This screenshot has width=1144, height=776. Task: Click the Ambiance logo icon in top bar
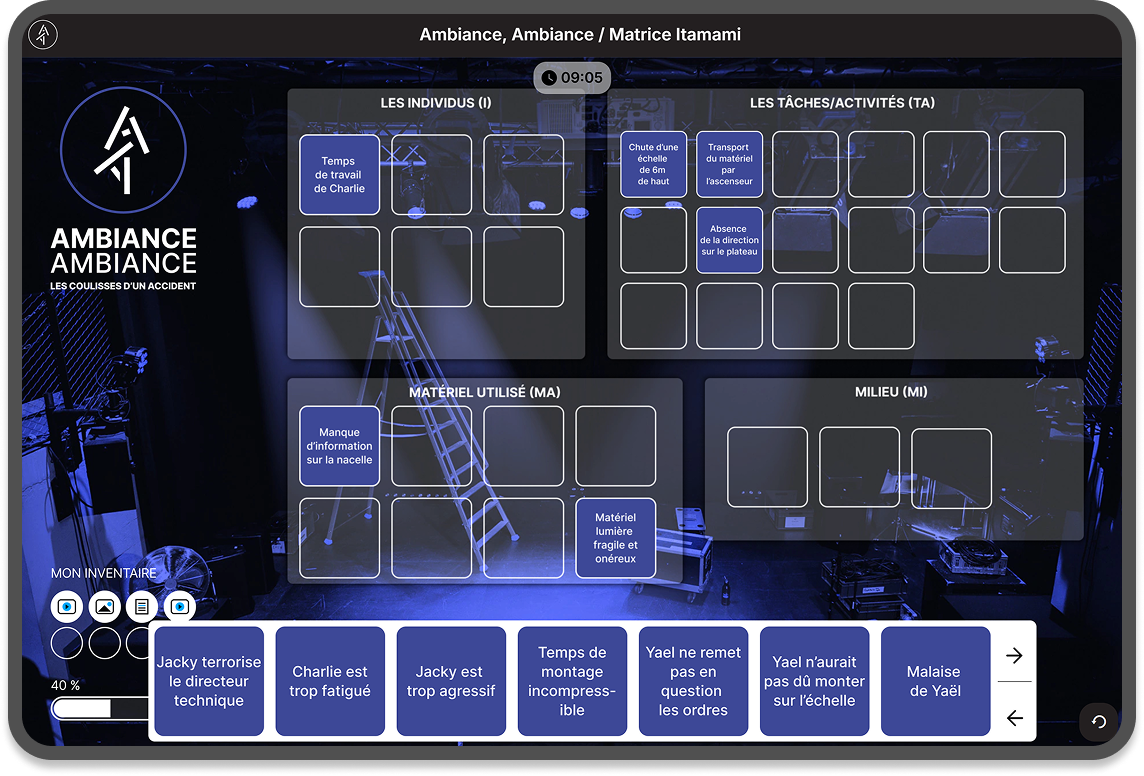43,35
